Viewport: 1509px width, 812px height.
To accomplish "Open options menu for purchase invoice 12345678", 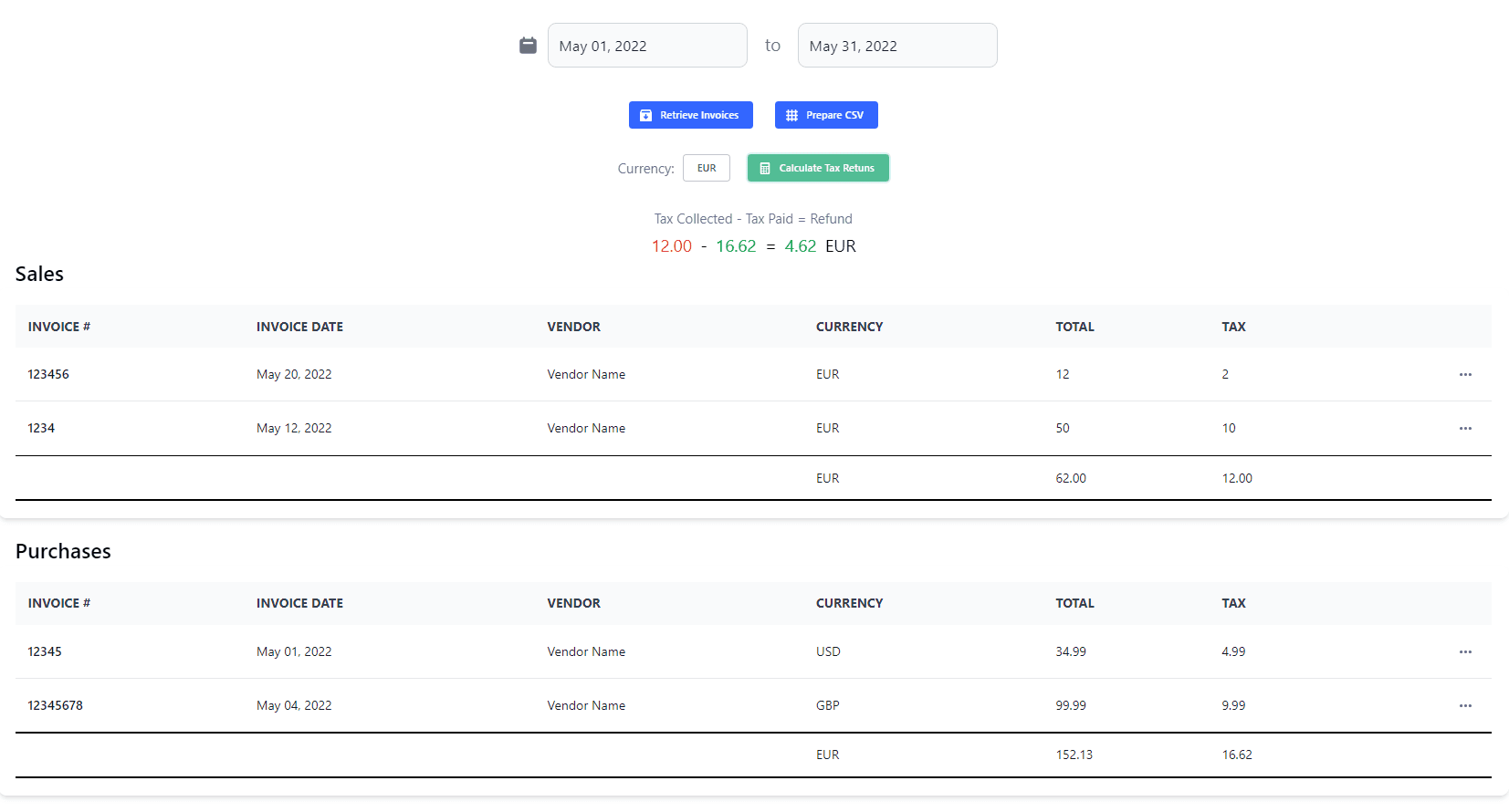I will (1465, 706).
